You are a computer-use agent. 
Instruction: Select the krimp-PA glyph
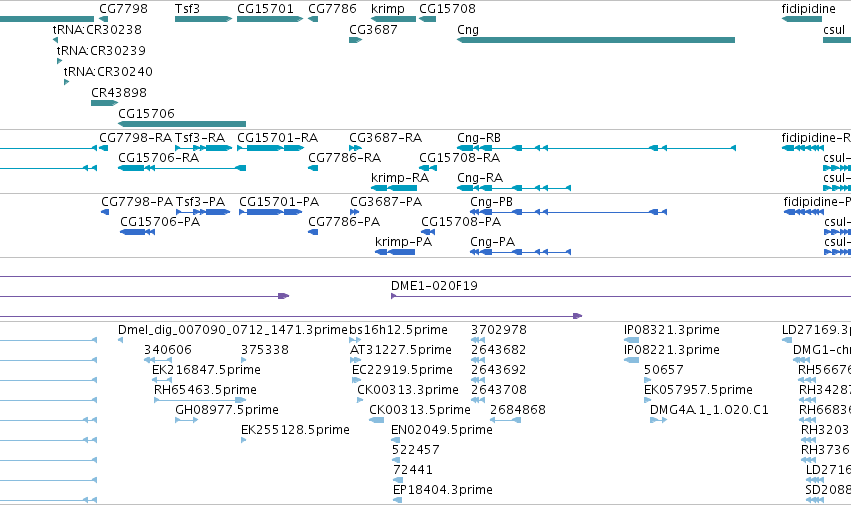click(x=395, y=252)
